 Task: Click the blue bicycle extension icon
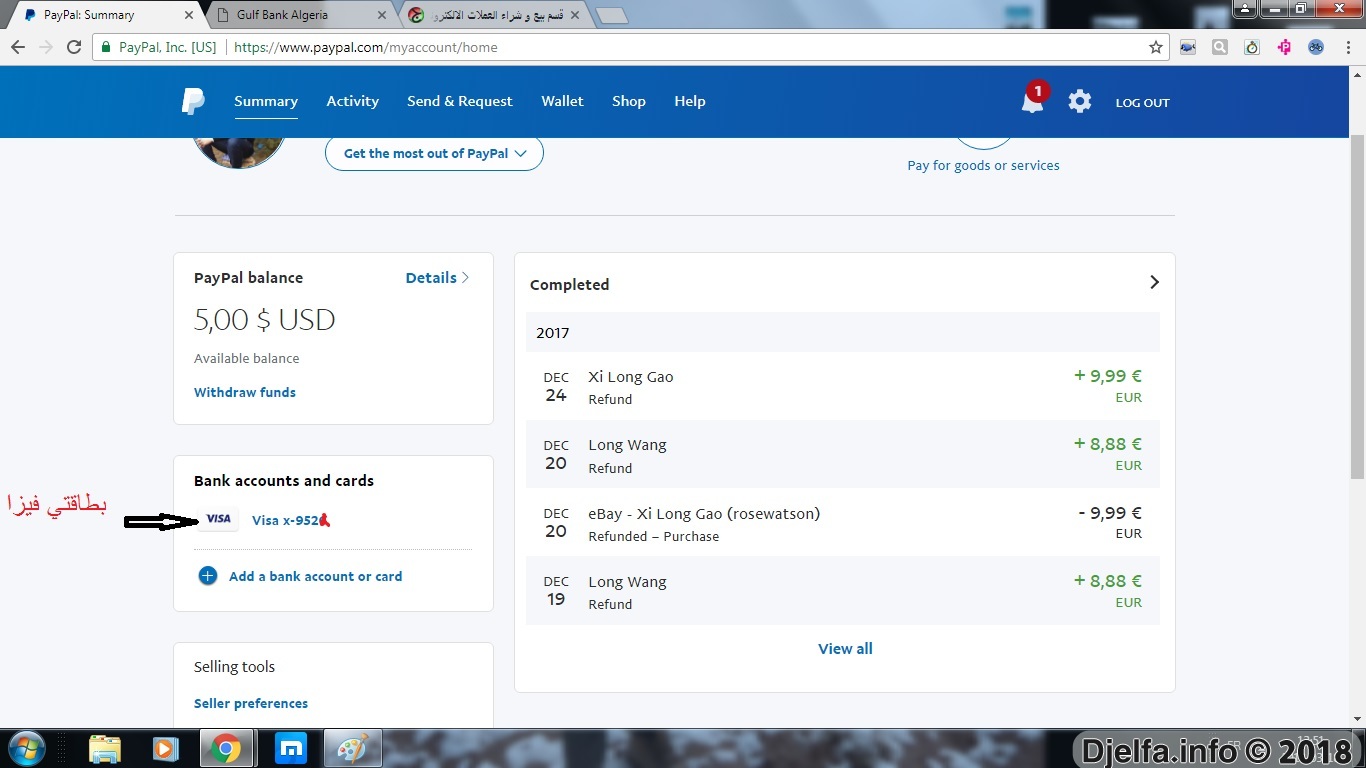pyautogui.click(x=1316, y=47)
